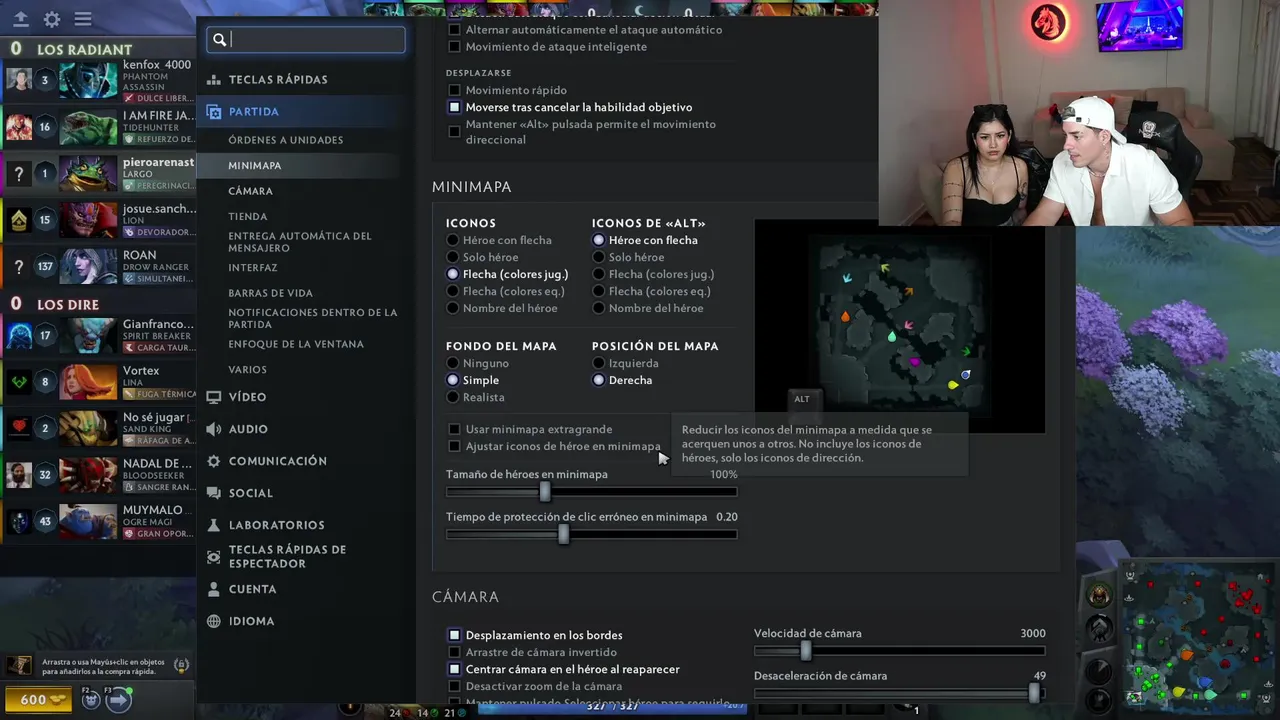Select Realista under Fondo del mapa
Image resolution: width=1280 pixels, height=720 pixels.
point(453,397)
